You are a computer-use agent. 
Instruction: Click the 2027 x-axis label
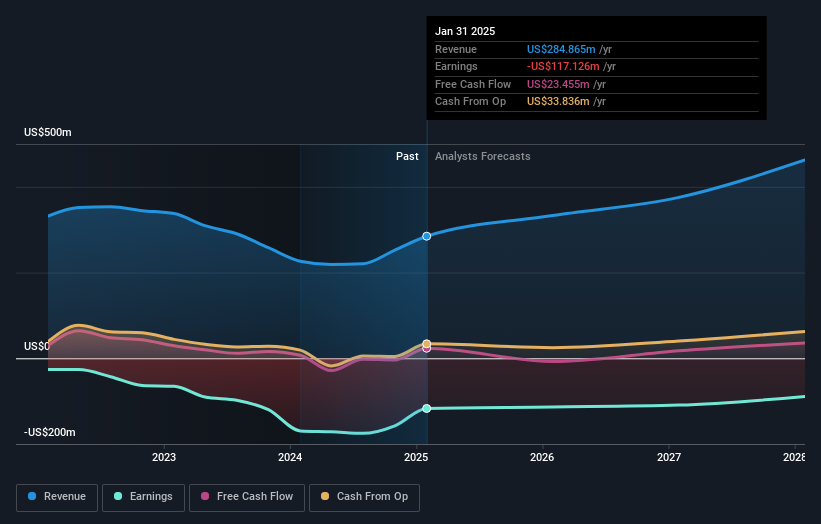[669, 457]
